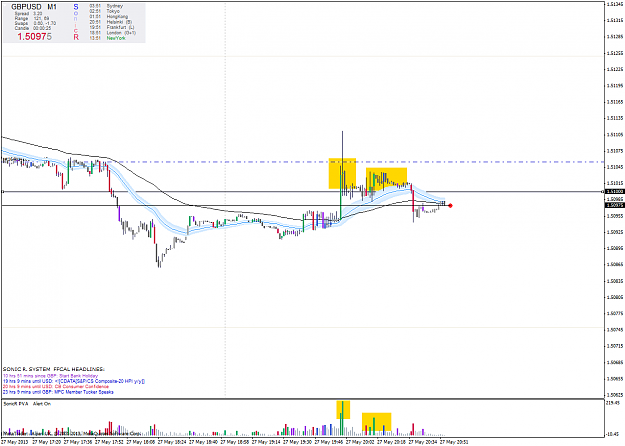Click the Swaps value row
Screen dimensions: 625x446
click(x=35, y=23)
